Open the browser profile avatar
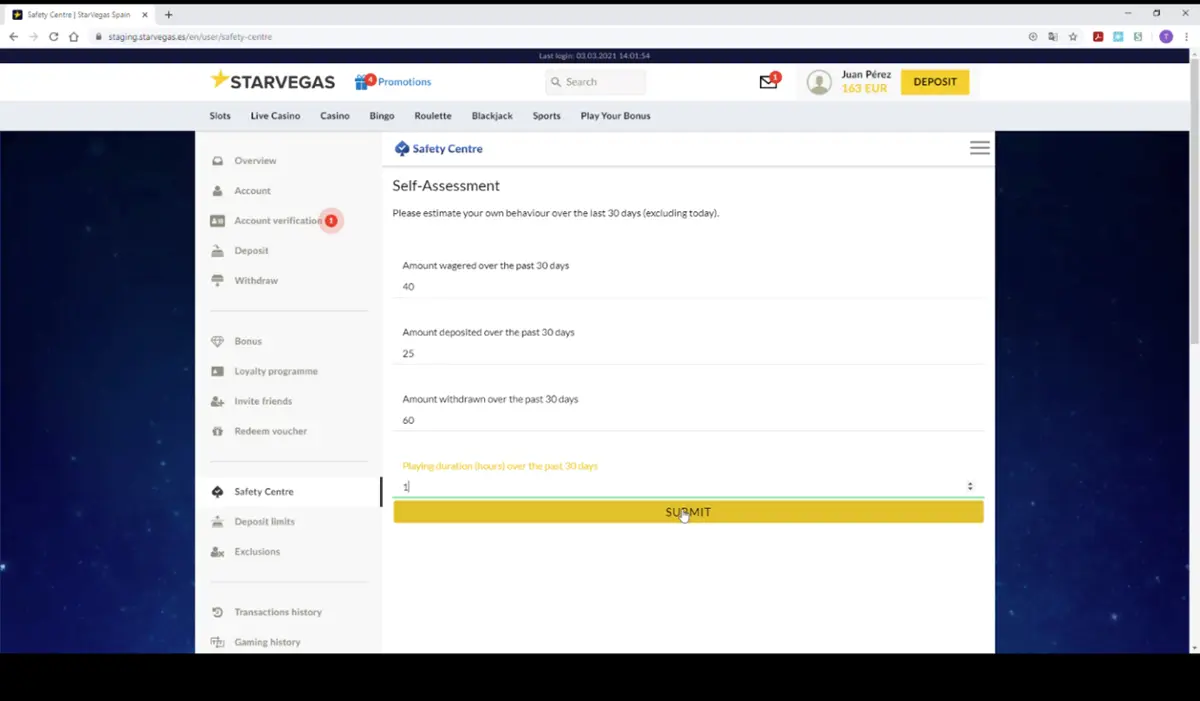This screenshot has width=1200, height=701. pyautogui.click(x=1166, y=37)
